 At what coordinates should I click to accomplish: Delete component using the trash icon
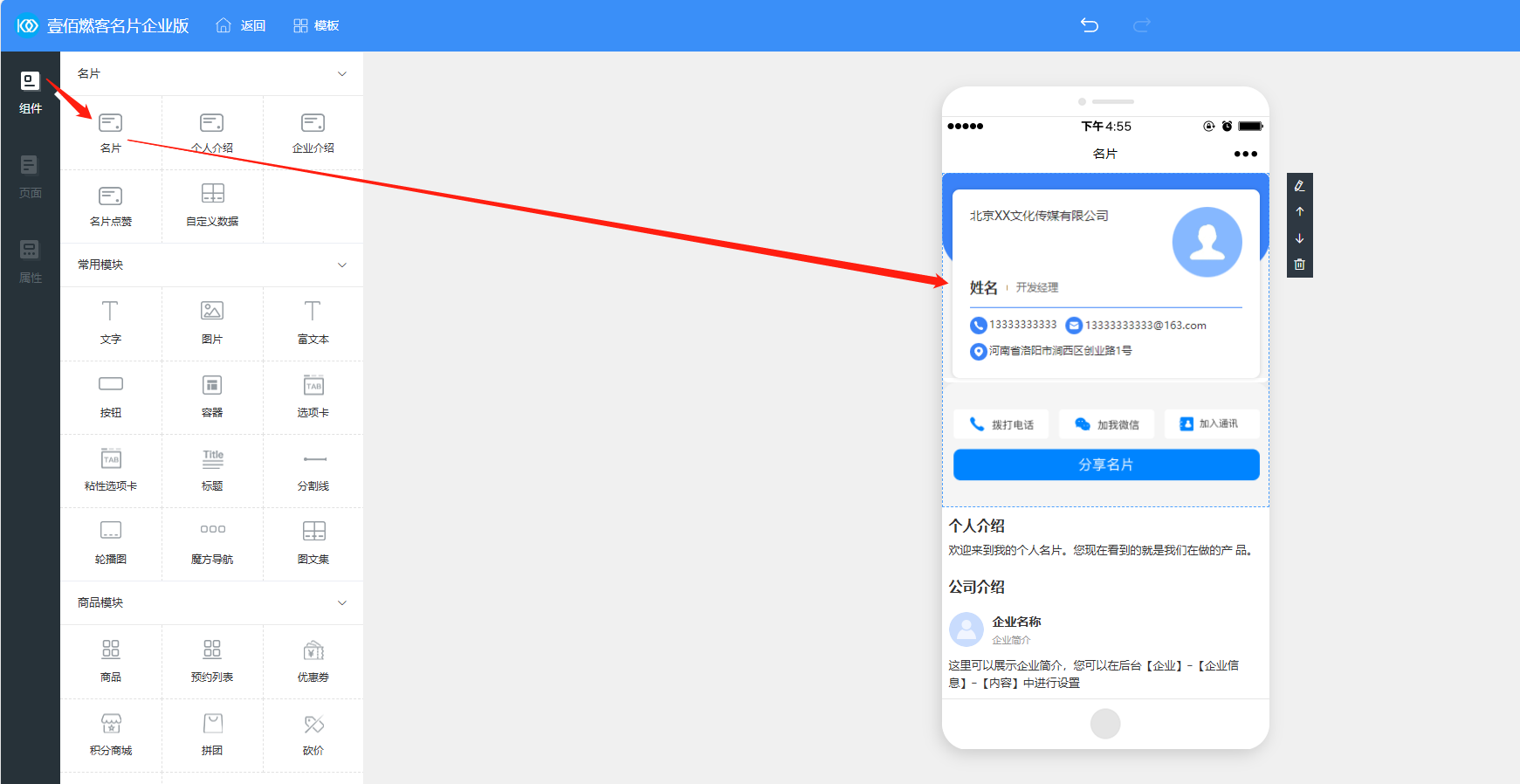click(x=1299, y=265)
